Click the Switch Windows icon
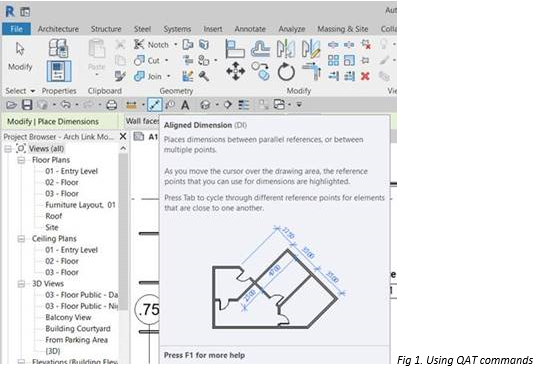The height and width of the screenshot is (371, 537). (x=279, y=105)
